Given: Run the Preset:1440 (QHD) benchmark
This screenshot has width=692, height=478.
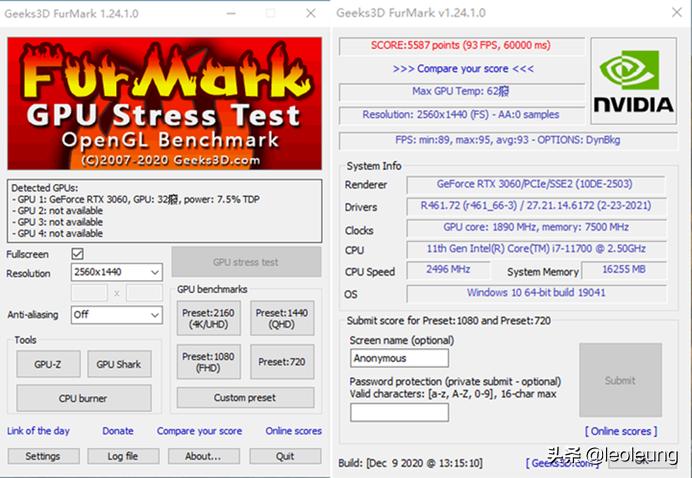Looking at the screenshot, I should pos(282,318).
